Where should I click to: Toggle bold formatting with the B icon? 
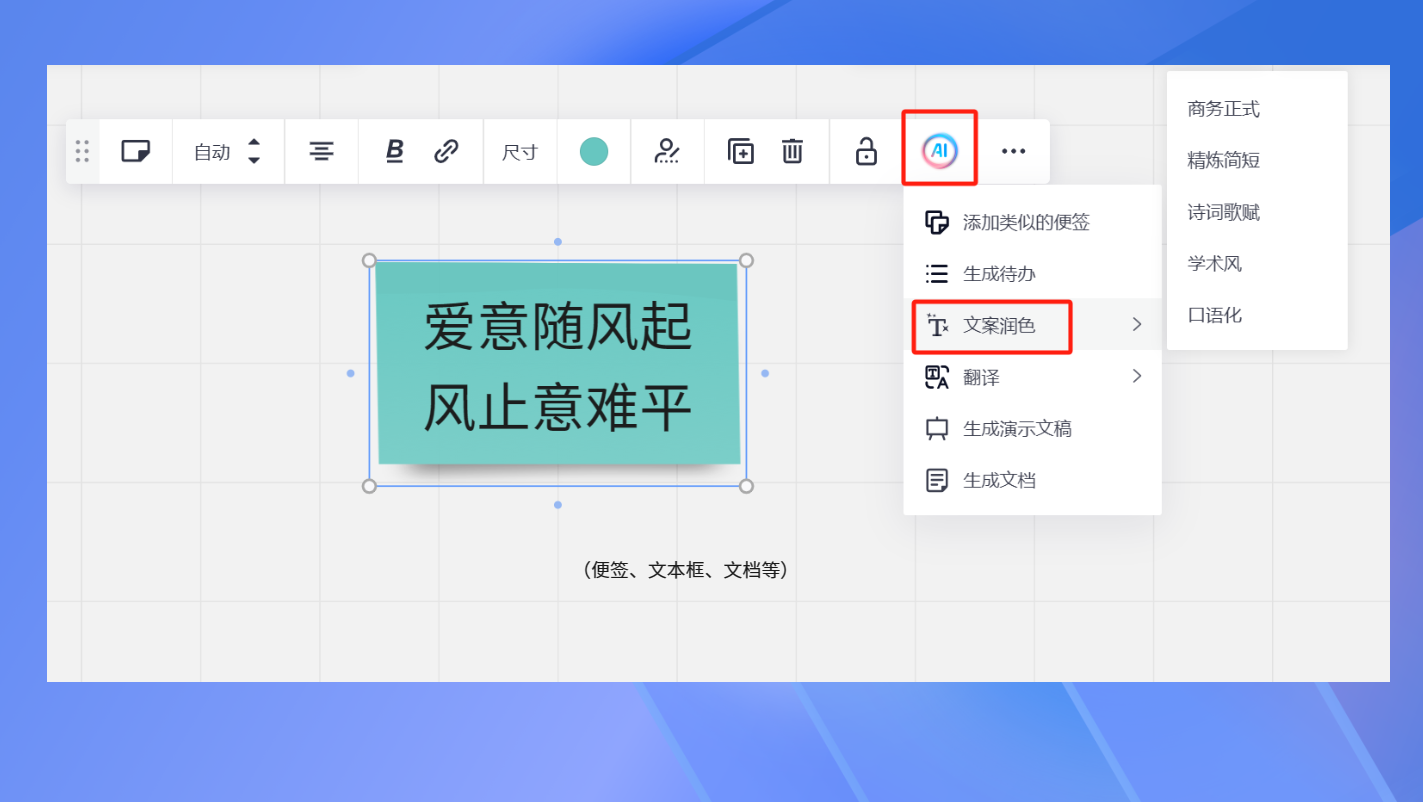pos(395,151)
